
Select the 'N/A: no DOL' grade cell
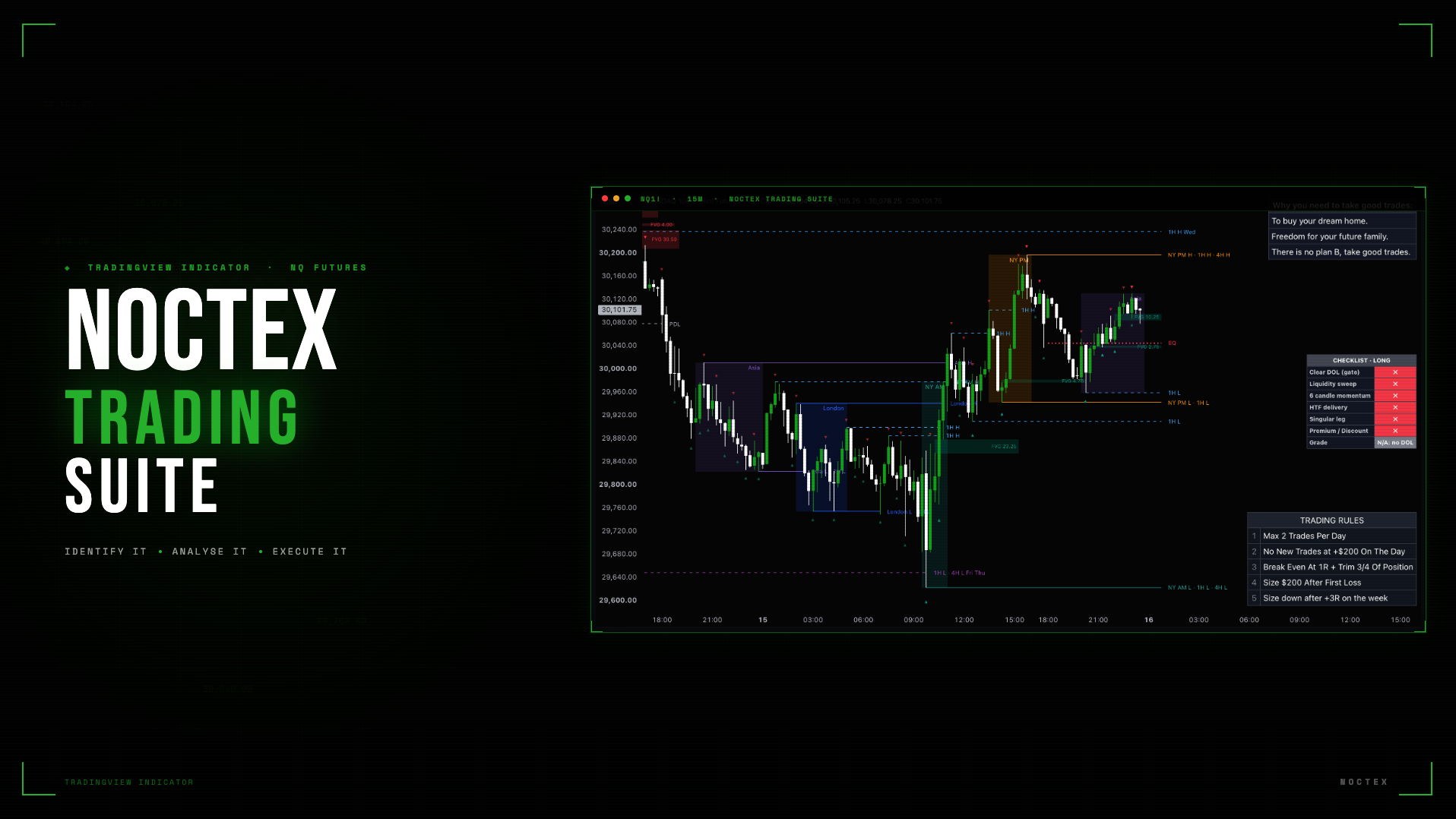[1395, 443]
